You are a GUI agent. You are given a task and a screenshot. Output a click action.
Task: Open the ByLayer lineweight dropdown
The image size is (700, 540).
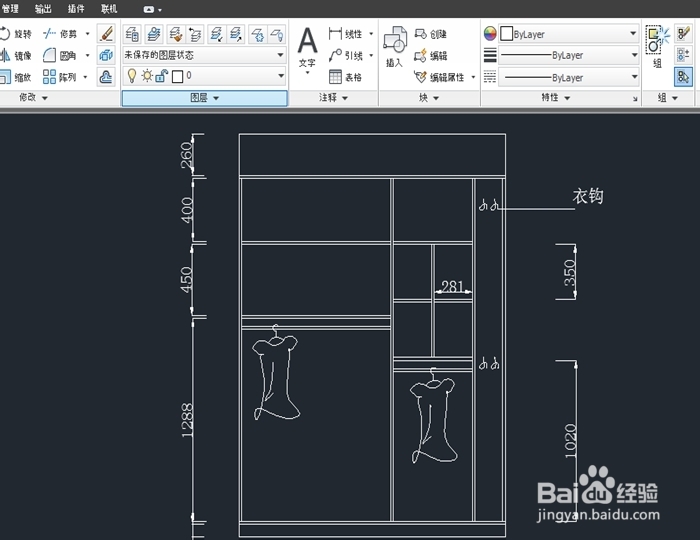tap(569, 55)
